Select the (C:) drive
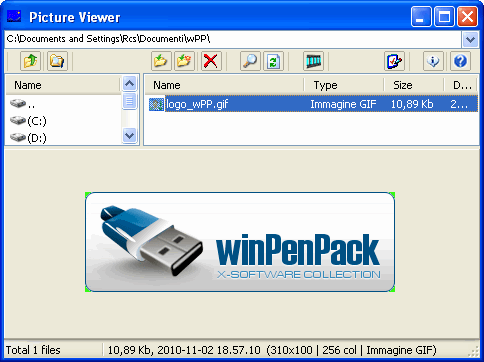The image size is (484, 362). (x=28, y=121)
